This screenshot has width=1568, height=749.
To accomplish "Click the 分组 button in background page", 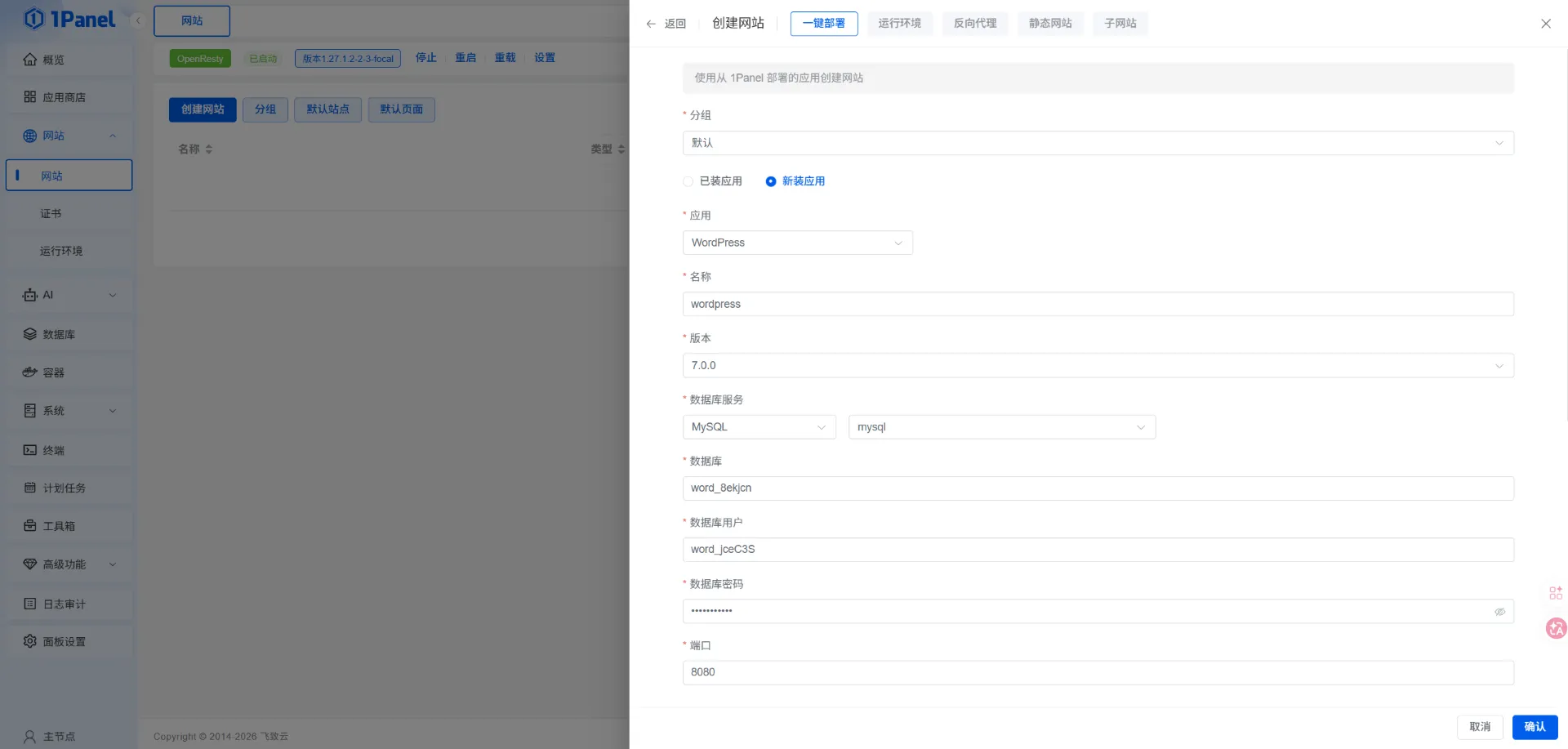I will tap(265, 109).
